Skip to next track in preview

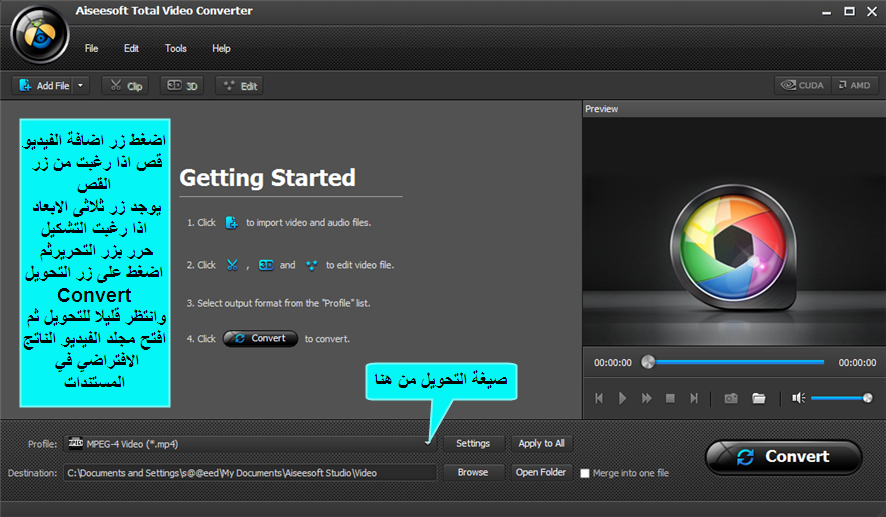[x=694, y=398]
